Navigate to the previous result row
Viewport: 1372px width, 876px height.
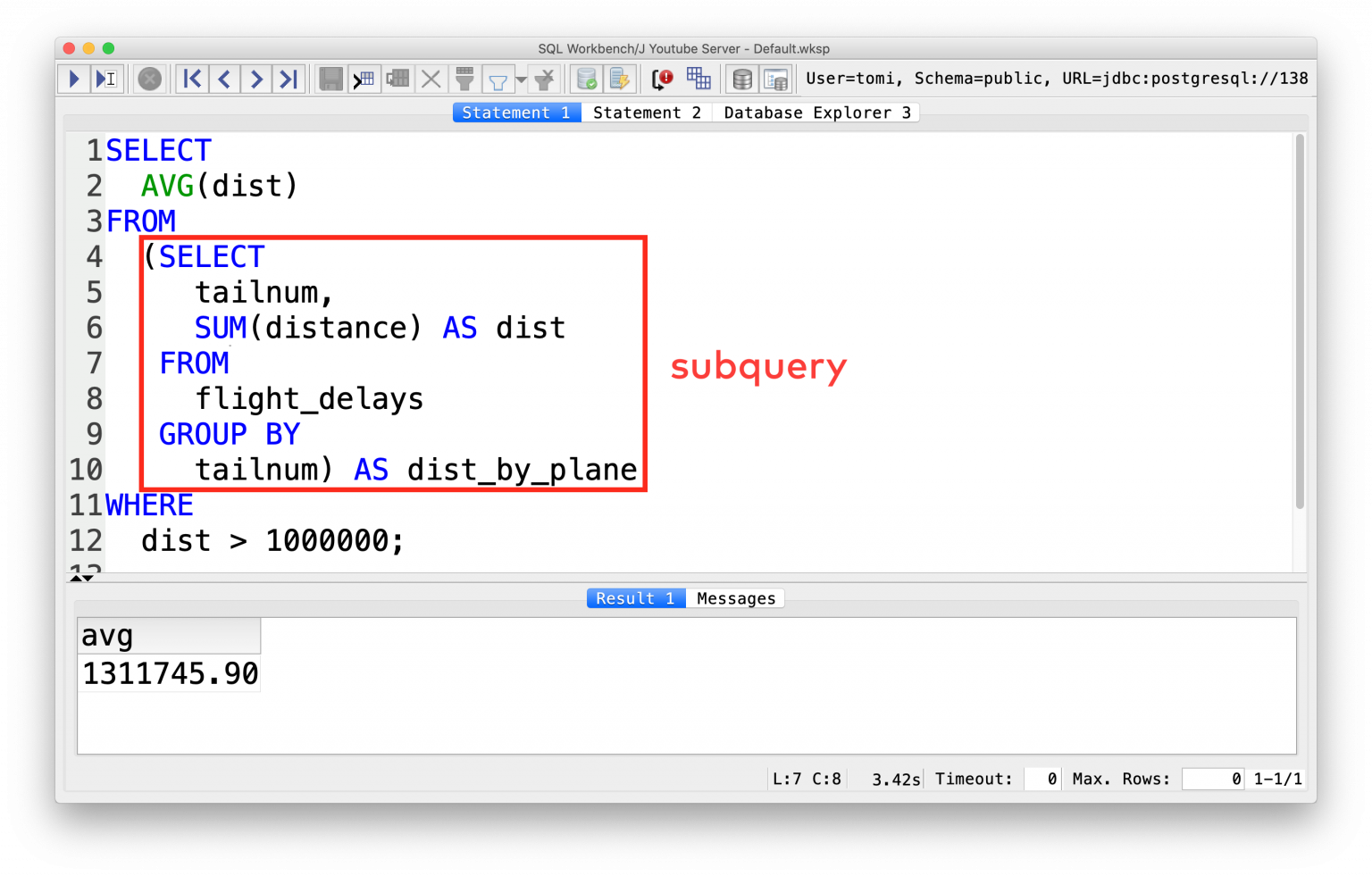[224, 79]
